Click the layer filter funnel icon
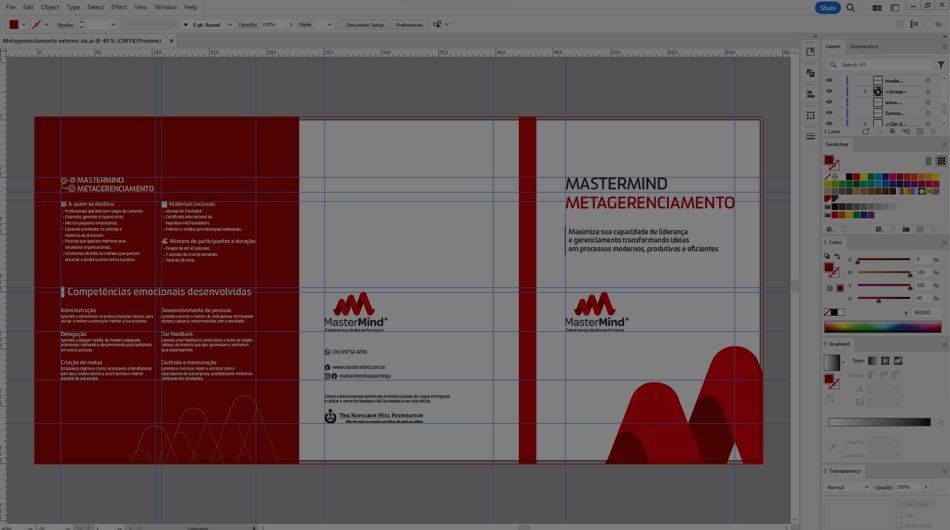Viewport: 950px width, 530px height. [x=941, y=64]
